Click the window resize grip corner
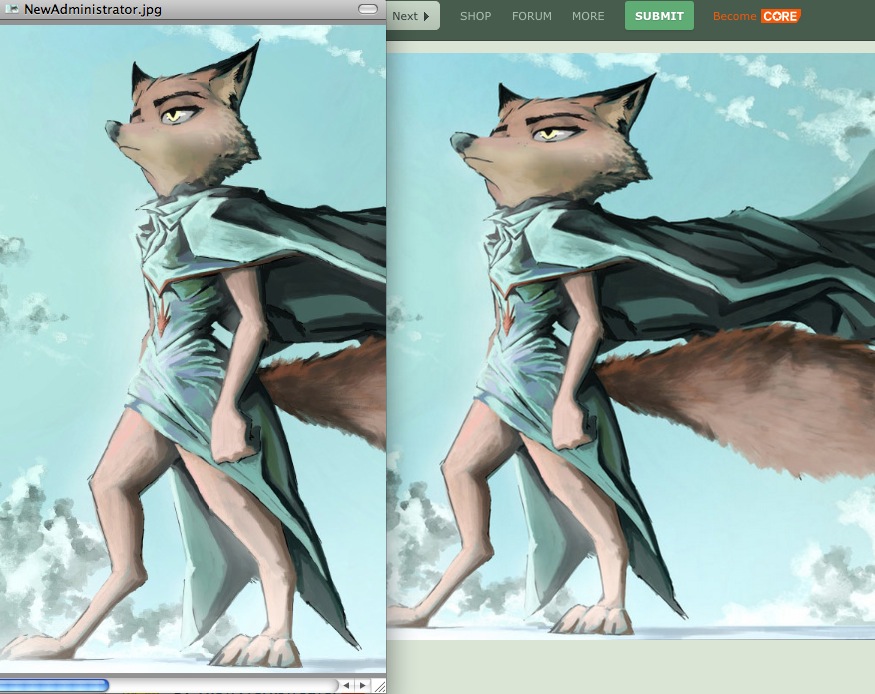The width and height of the screenshot is (875, 694). pyautogui.click(x=378, y=686)
